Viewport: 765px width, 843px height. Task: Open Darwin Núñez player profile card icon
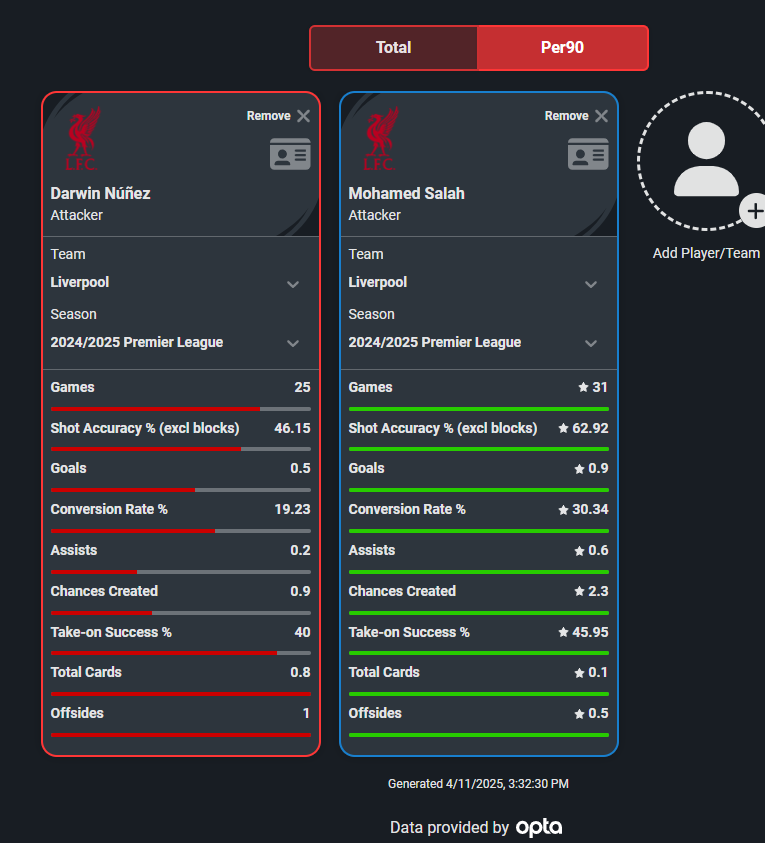click(290, 154)
